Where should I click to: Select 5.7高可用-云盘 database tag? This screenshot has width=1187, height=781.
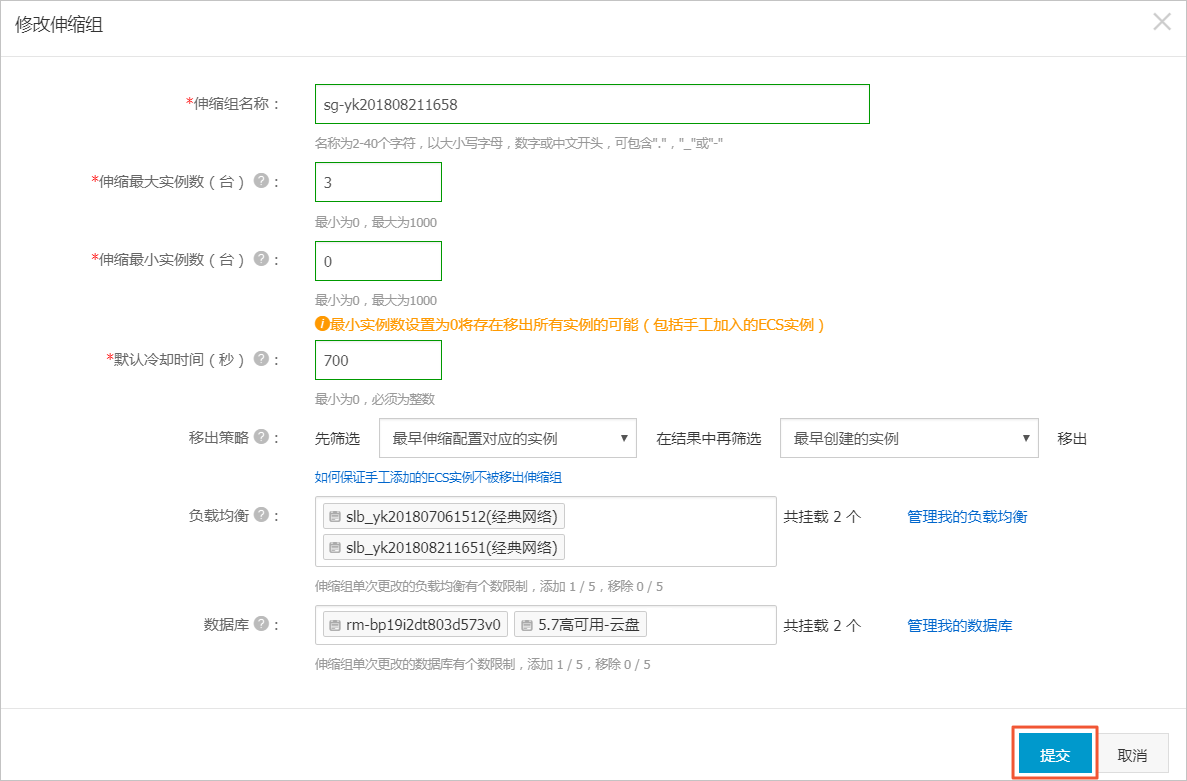click(580, 625)
